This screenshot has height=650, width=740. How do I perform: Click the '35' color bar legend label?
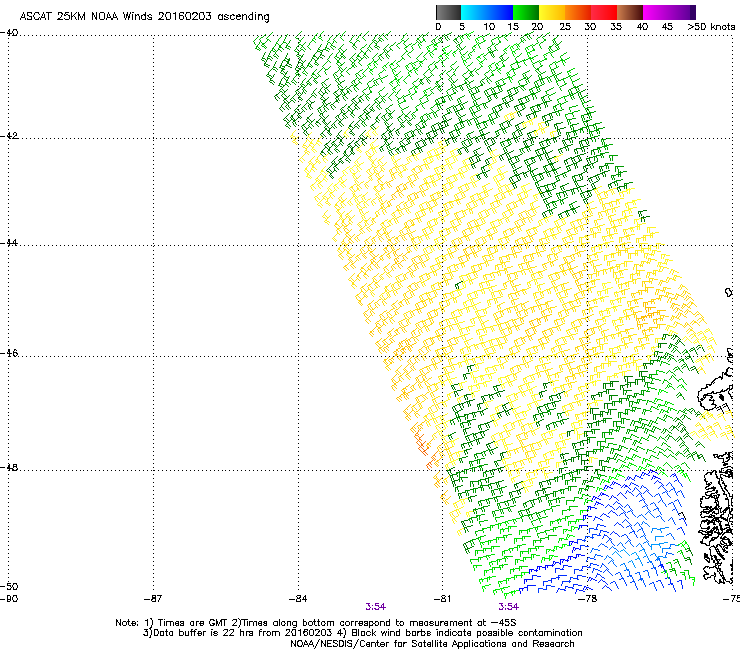coord(616,27)
